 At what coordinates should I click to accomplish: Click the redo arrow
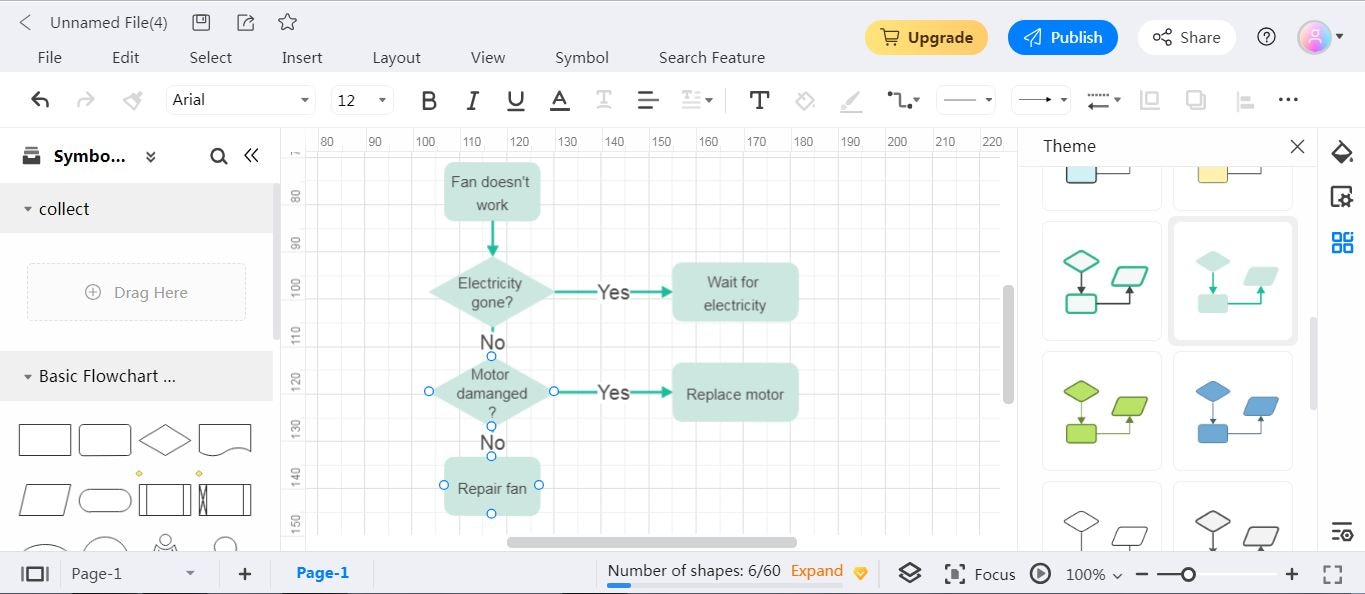[x=86, y=99]
